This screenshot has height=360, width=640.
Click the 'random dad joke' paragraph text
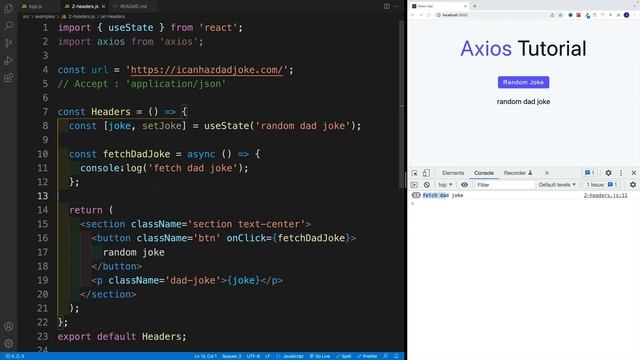[x=523, y=102]
